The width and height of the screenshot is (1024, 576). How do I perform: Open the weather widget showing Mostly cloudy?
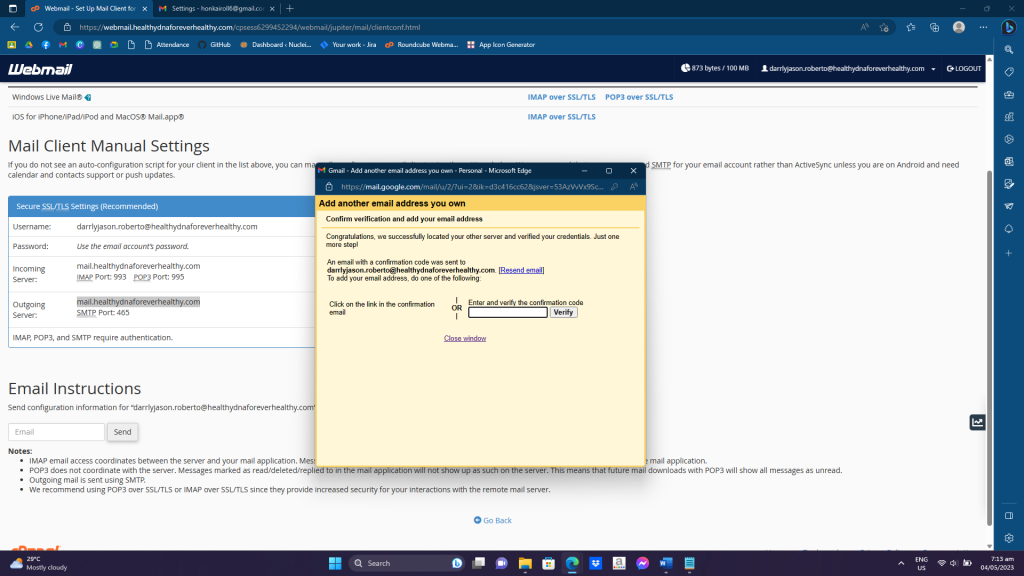(39, 563)
